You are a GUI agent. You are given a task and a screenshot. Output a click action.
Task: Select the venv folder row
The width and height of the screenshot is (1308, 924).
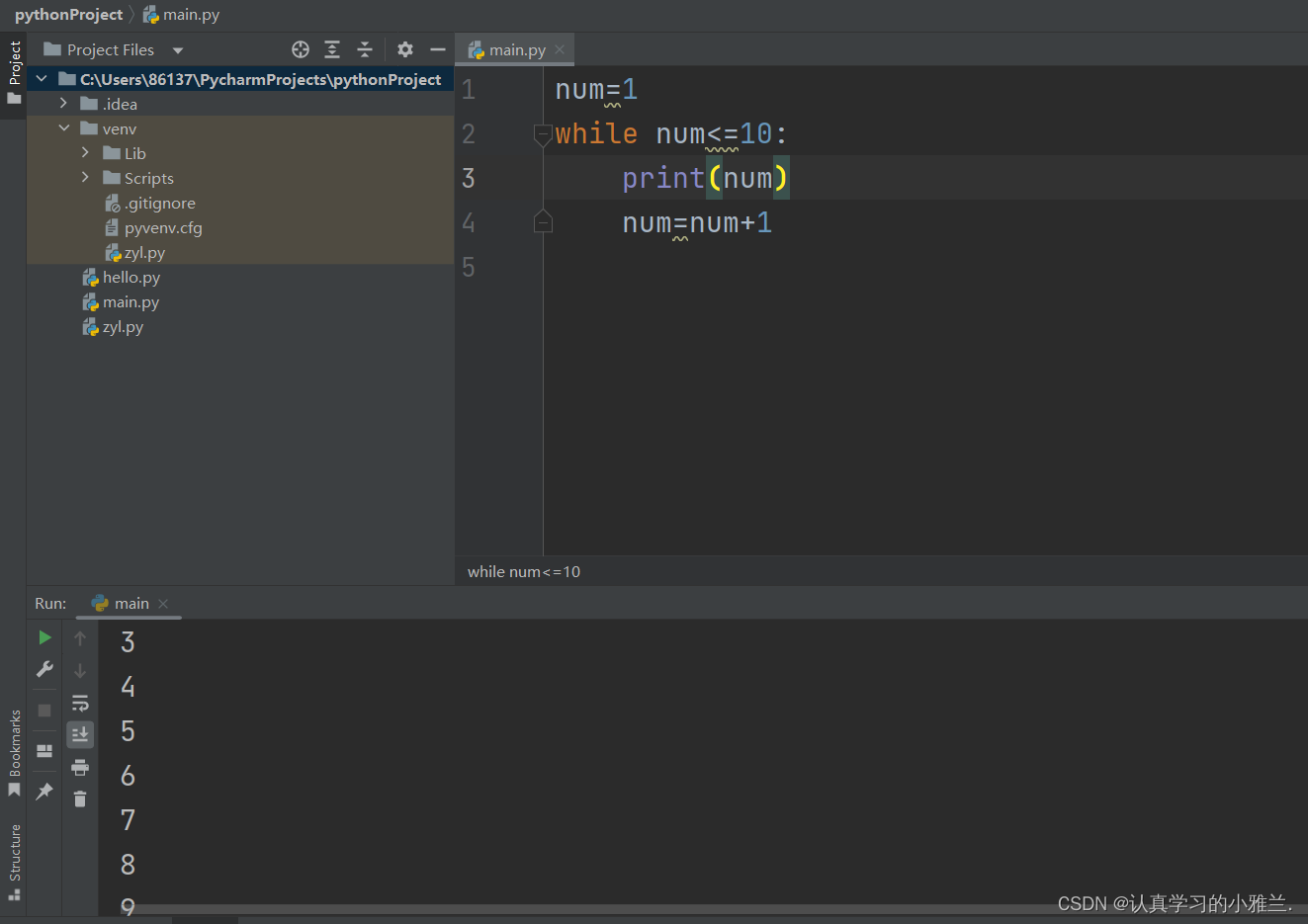(x=240, y=128)
